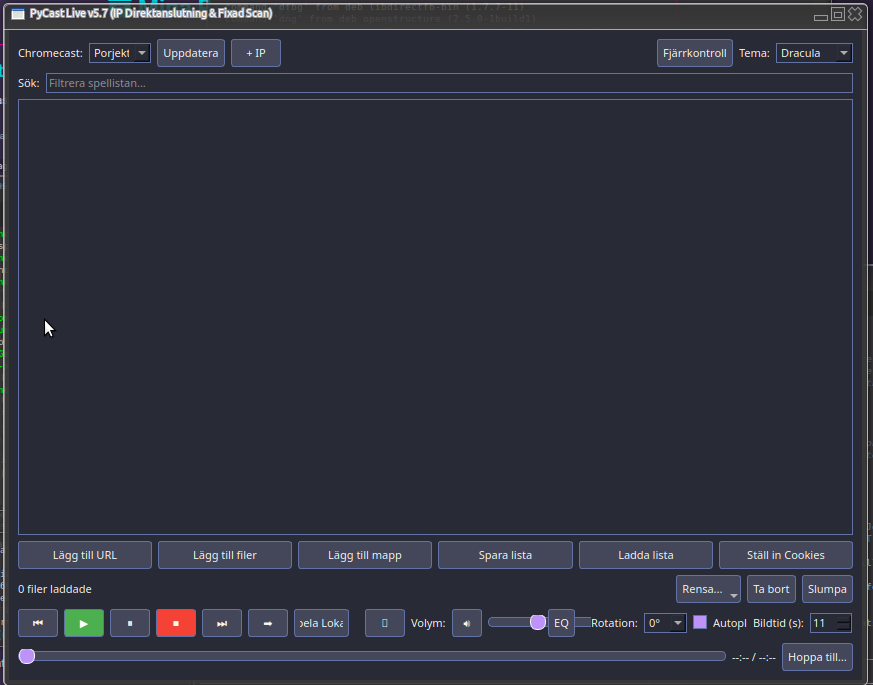Click the right-arrow playback mode button
Image resolution: width=873 pixels, height=685 pixels.
click(x=268, y=623)
